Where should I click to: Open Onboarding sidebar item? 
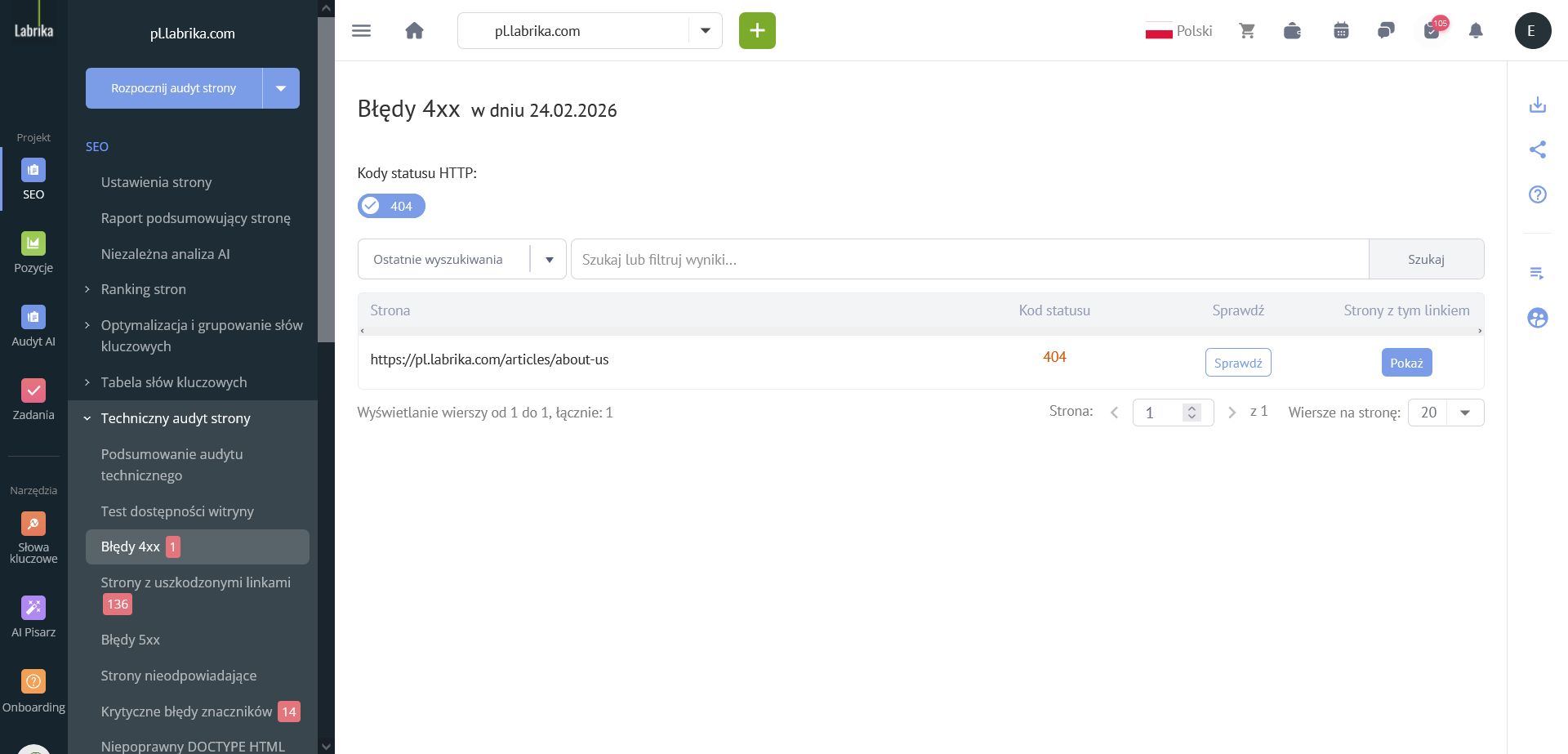(x=33, y=691)
